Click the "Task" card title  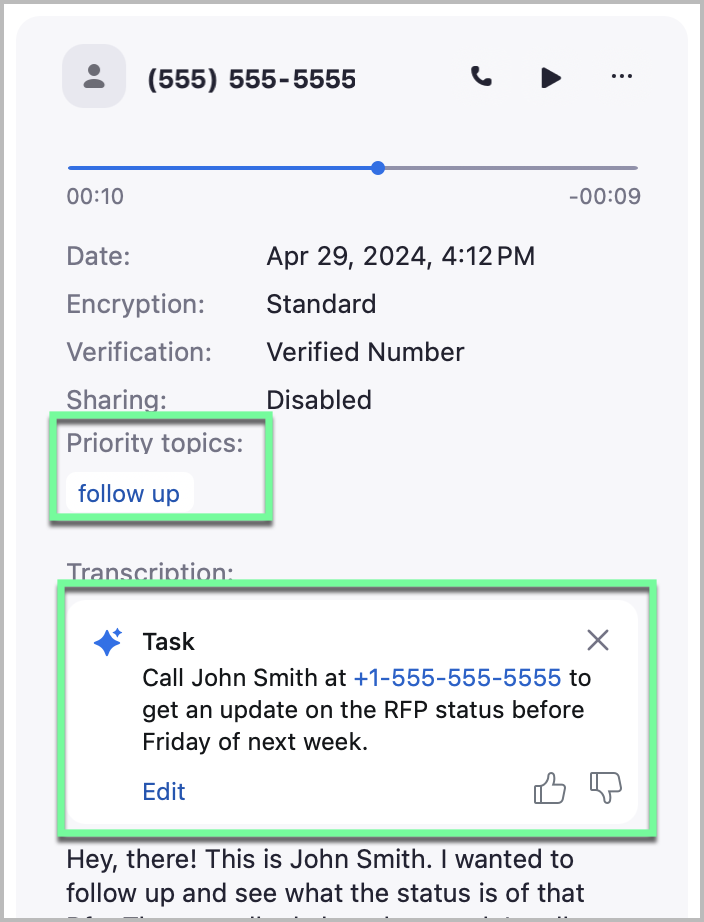168,641
